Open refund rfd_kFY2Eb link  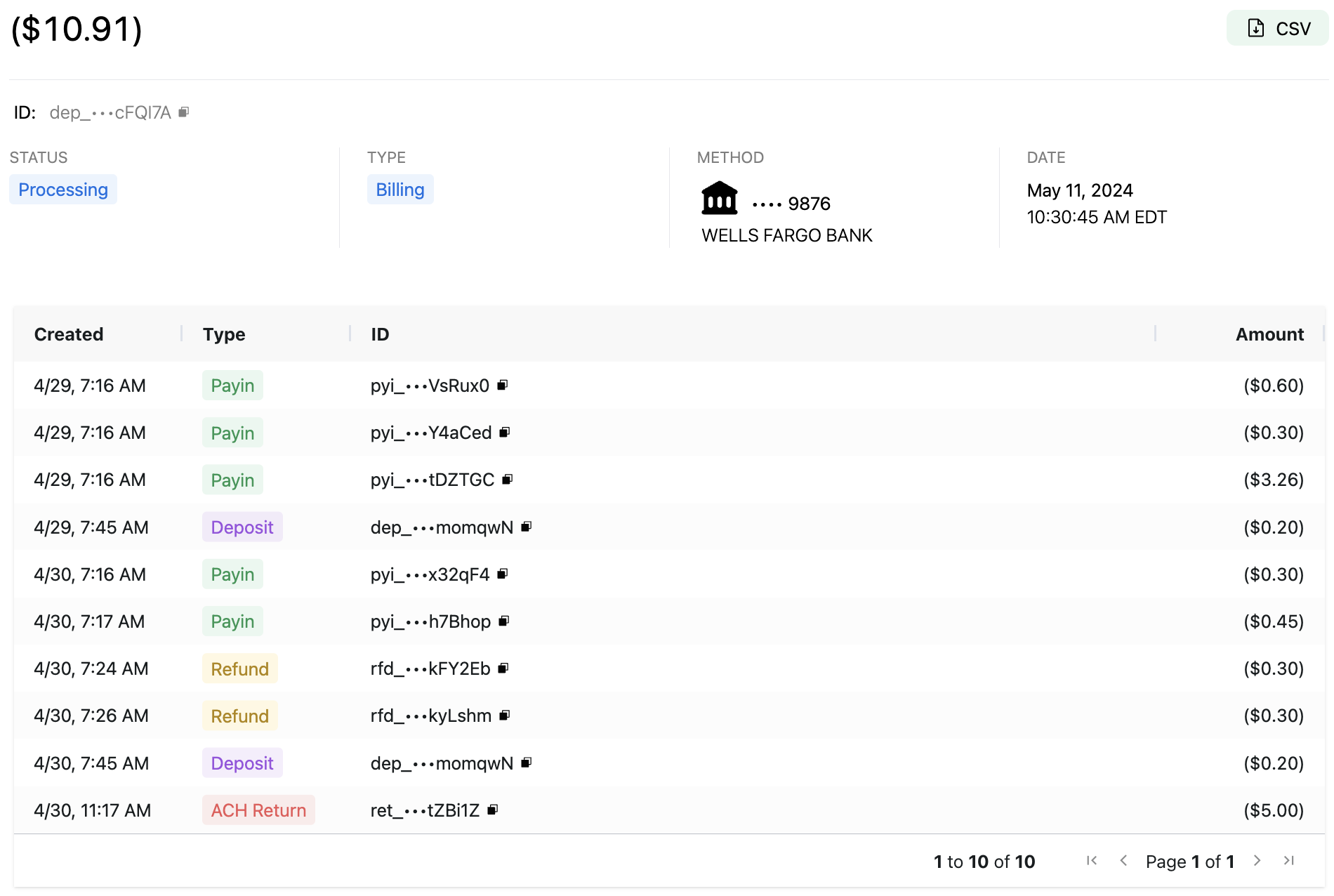tap(430, 668)
